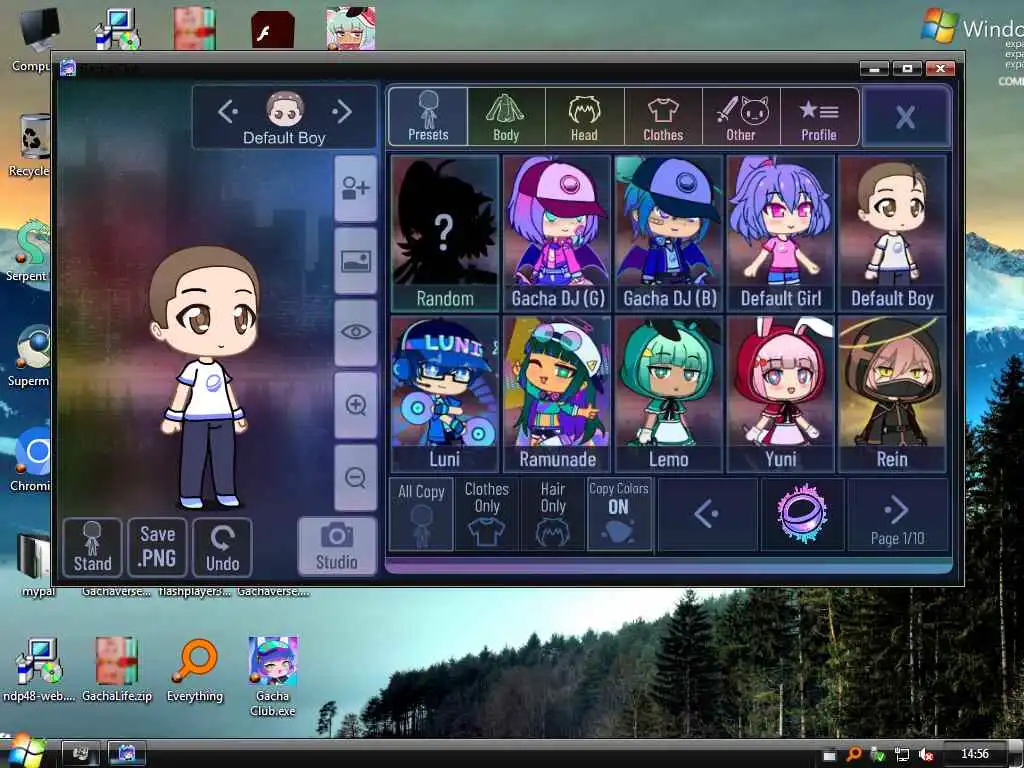
Task: Undo the last change
Action: (x=222, y=547)
